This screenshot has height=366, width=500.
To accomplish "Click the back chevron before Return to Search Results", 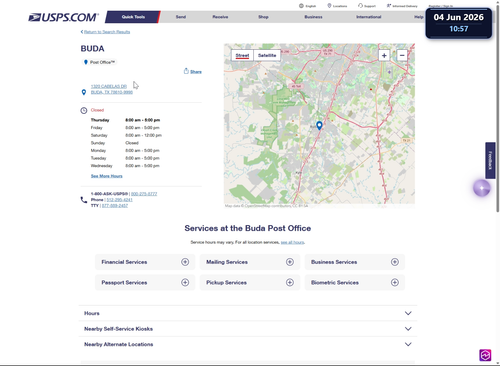I will coord(82,32).
